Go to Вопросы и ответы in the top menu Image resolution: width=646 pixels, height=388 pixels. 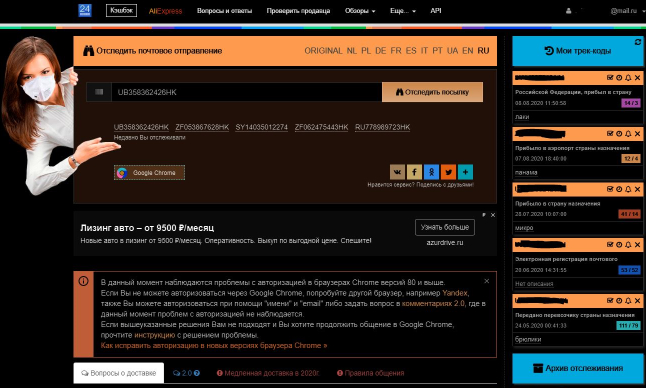[225, 11]
